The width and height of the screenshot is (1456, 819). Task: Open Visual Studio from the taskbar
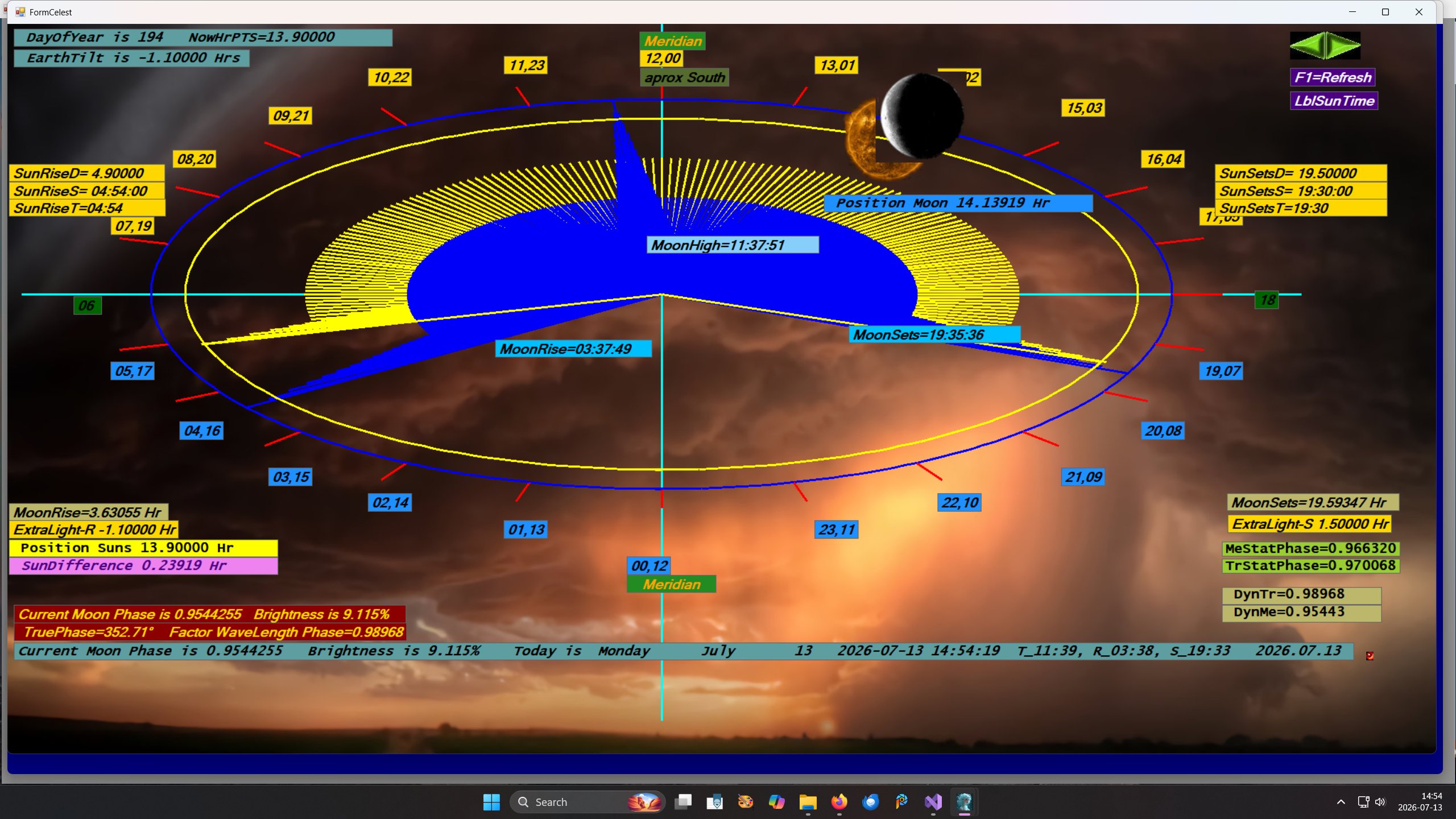coord(933,802)
